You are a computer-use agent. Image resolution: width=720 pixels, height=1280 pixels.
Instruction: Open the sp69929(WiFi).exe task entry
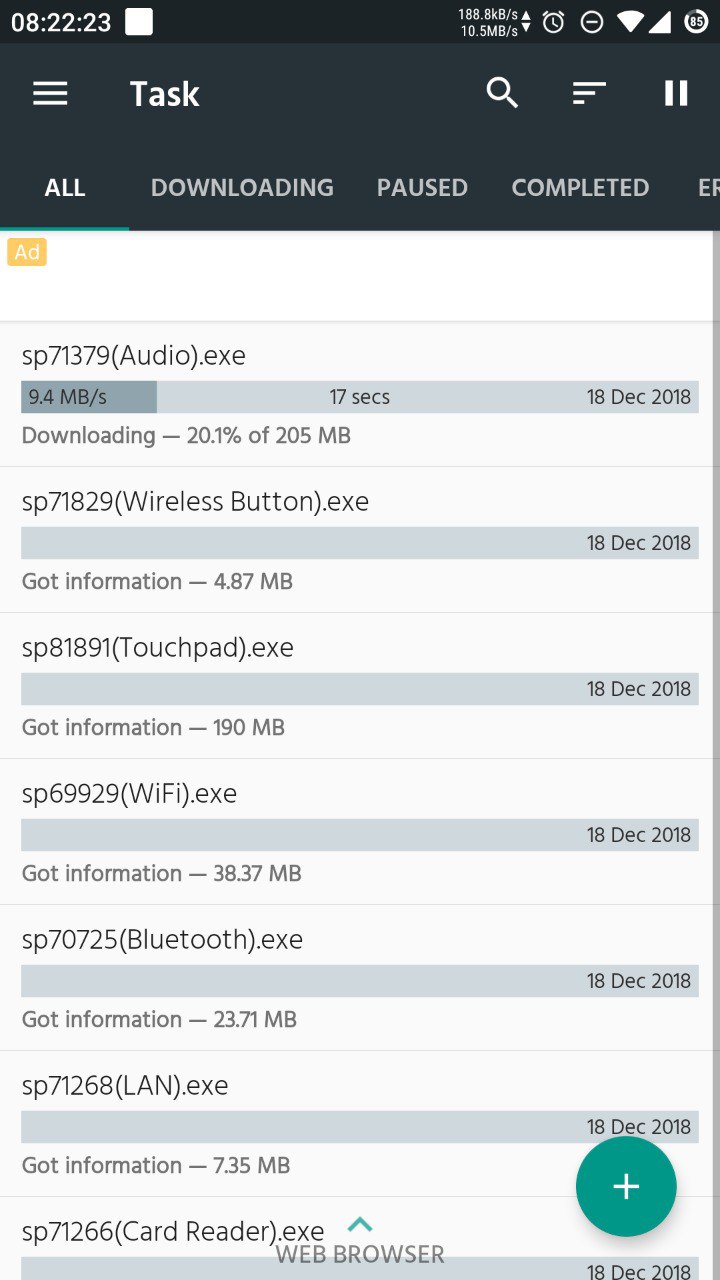coord(360,832)
